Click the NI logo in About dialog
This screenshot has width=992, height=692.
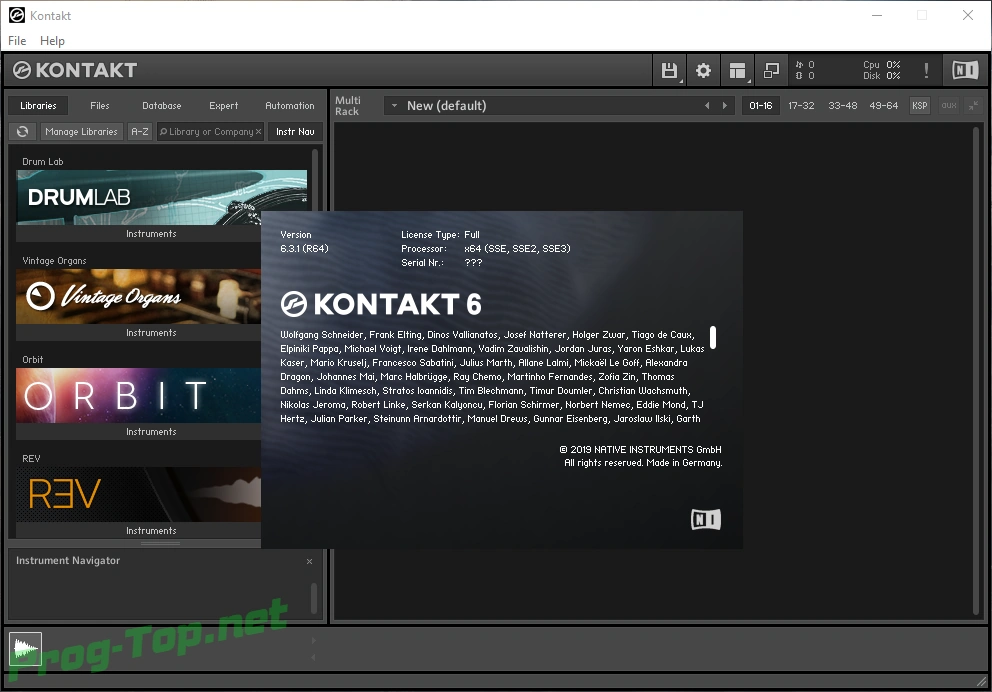706,520
